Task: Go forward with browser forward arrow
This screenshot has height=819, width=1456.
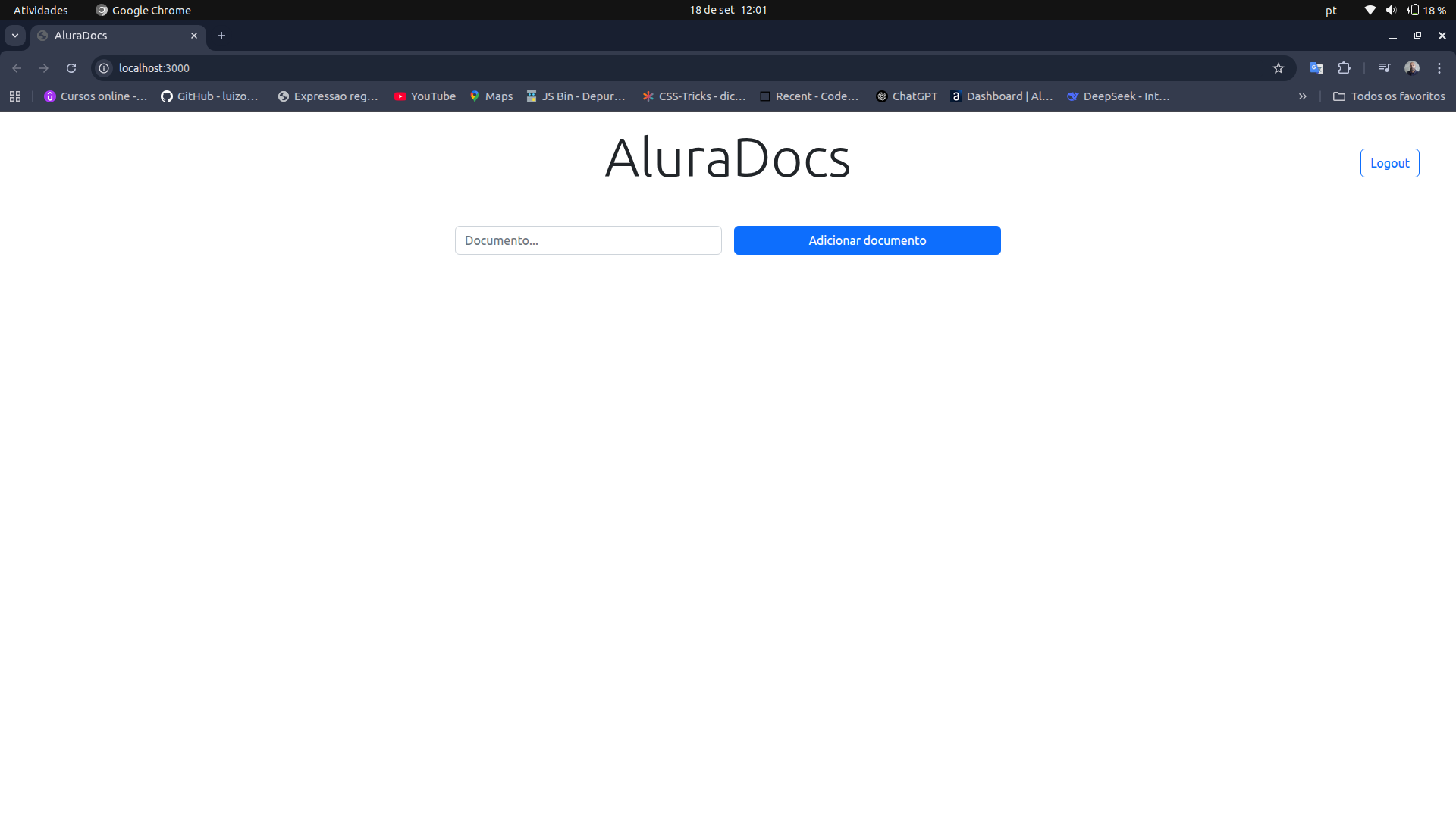Action: click(44, 68)
